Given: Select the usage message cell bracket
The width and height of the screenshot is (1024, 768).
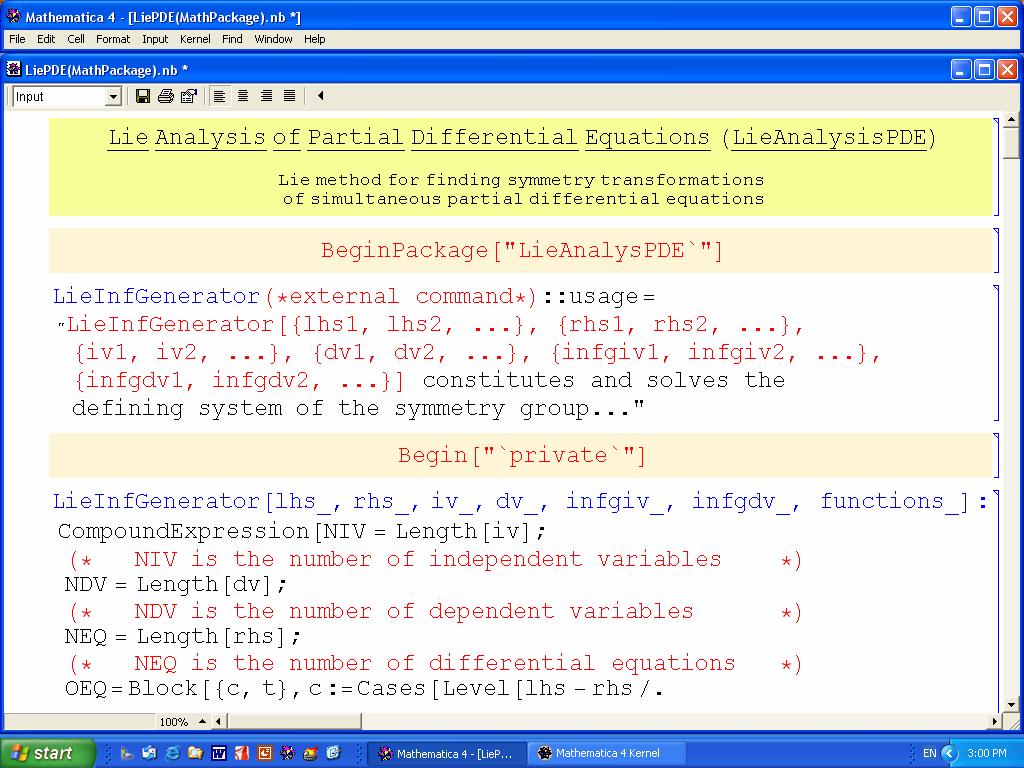Looking at the screenshot, I should click(x=996, y=353).
